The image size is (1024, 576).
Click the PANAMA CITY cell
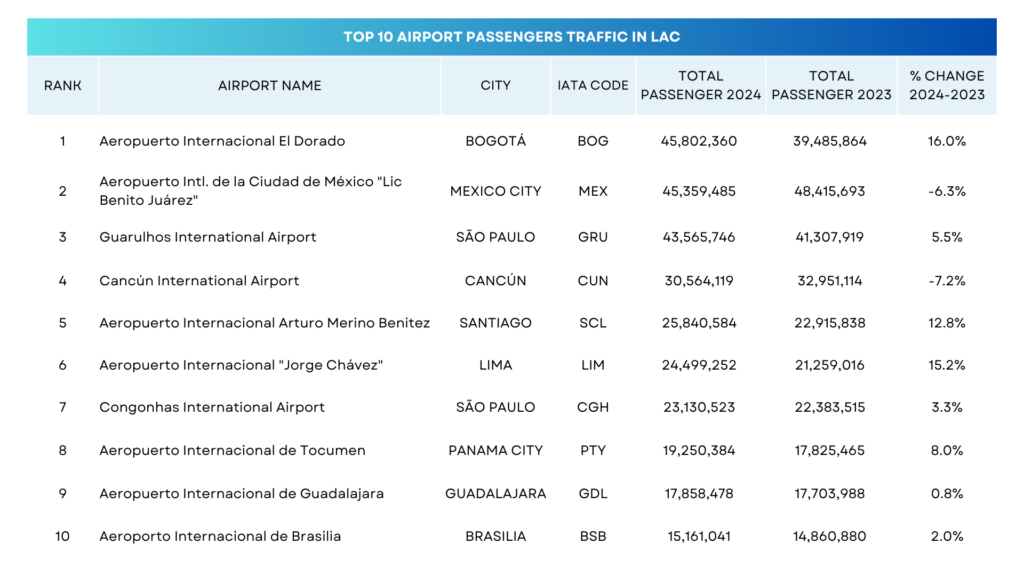(x=495, y=450)
